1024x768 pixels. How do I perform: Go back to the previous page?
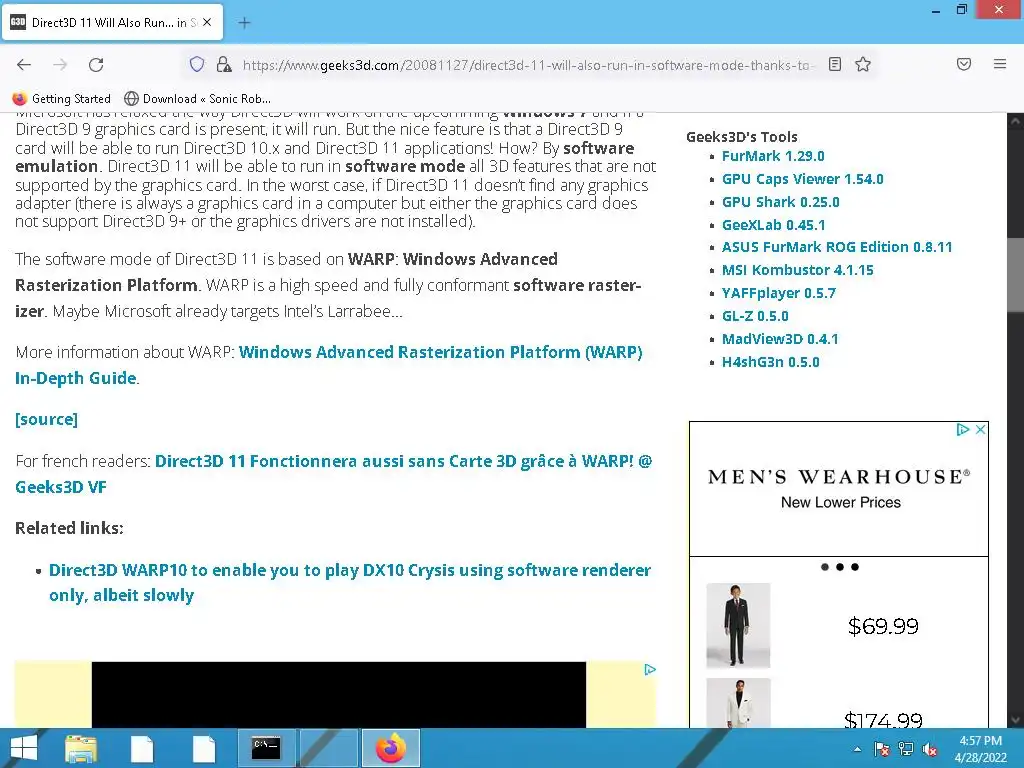click(x=24, y=65)
